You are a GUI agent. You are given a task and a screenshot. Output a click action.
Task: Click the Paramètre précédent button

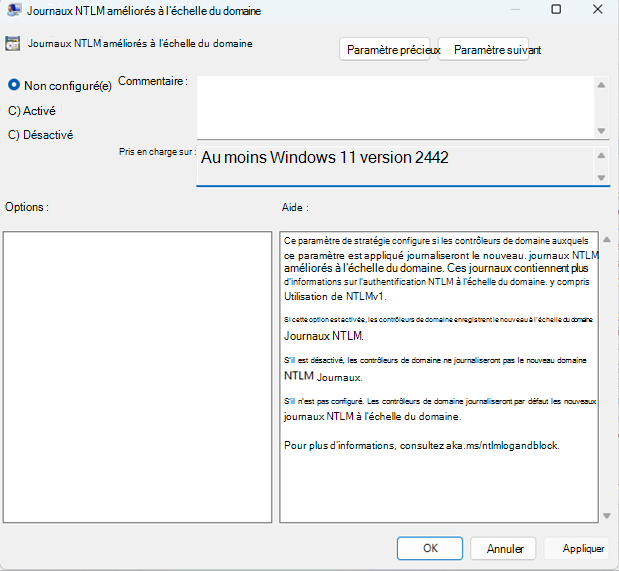385,49
